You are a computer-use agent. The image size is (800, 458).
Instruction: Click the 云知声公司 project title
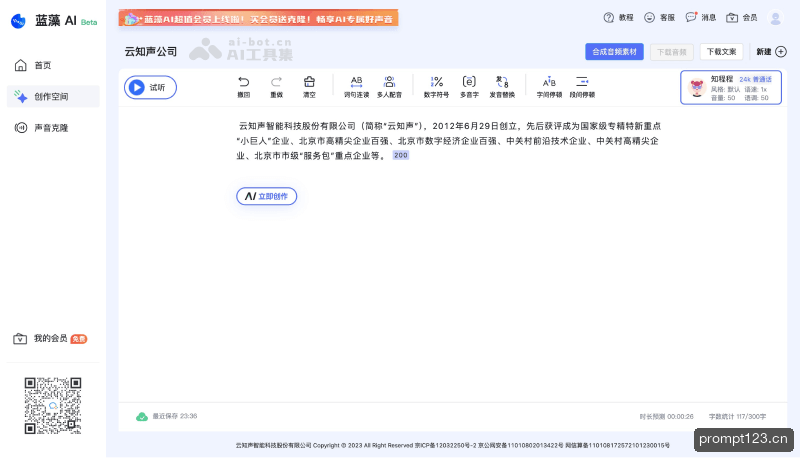151,52
